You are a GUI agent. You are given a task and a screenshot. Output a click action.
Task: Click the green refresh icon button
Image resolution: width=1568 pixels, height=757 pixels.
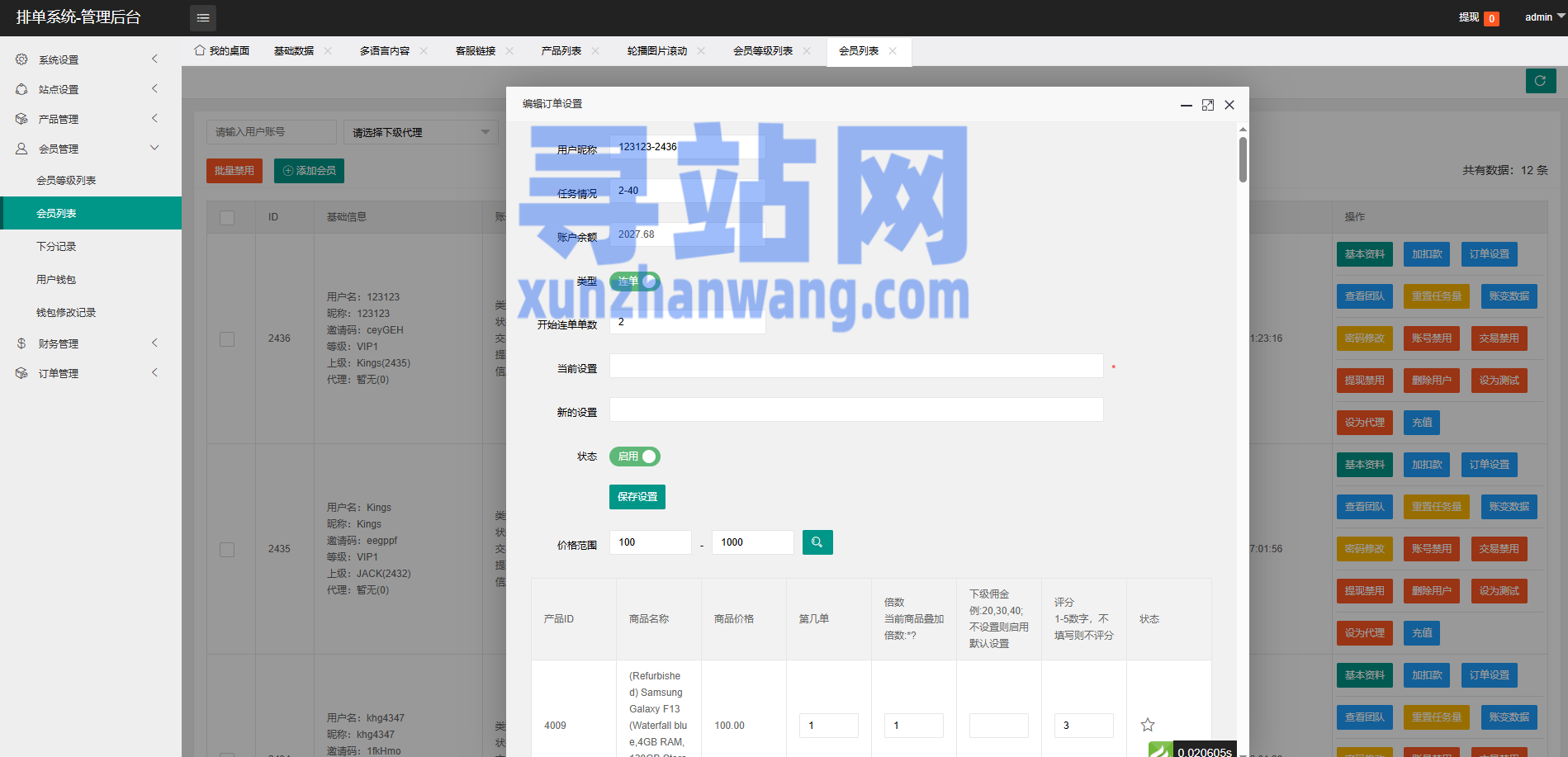(1541, 81)
